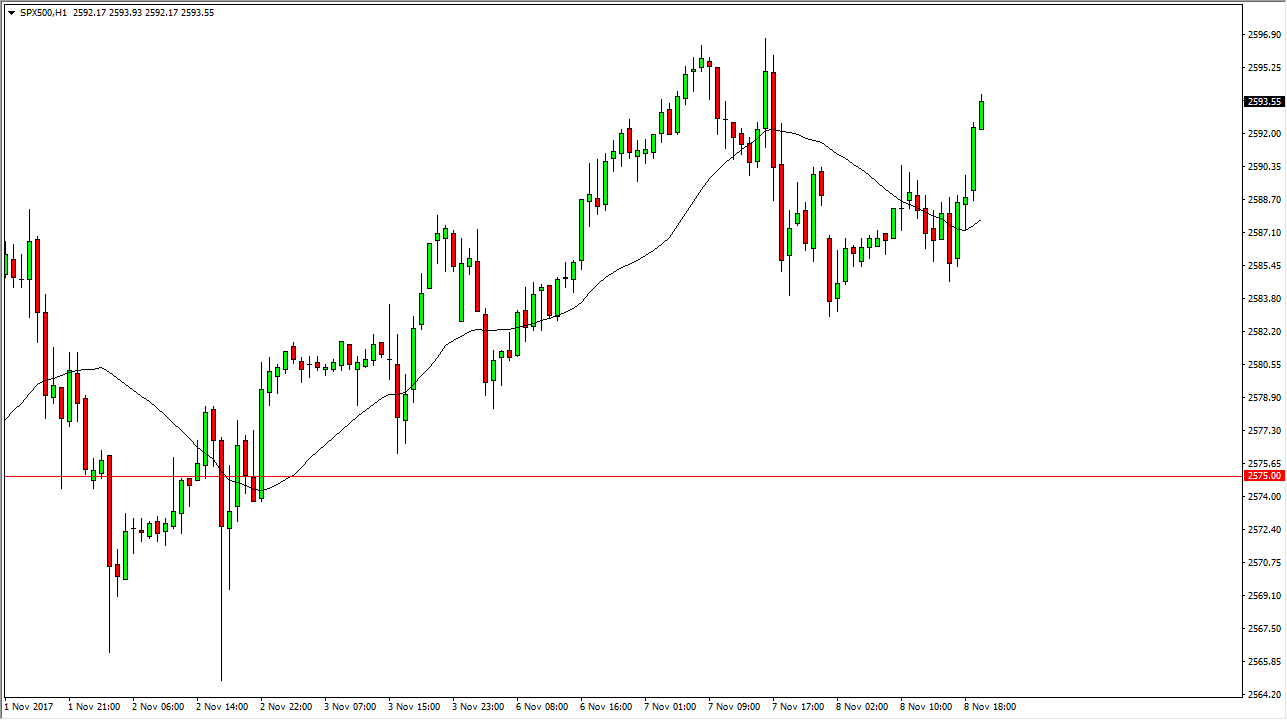Click the 2588.70 price scale label
The image size is (1287, 720).
pos(1264,200)
